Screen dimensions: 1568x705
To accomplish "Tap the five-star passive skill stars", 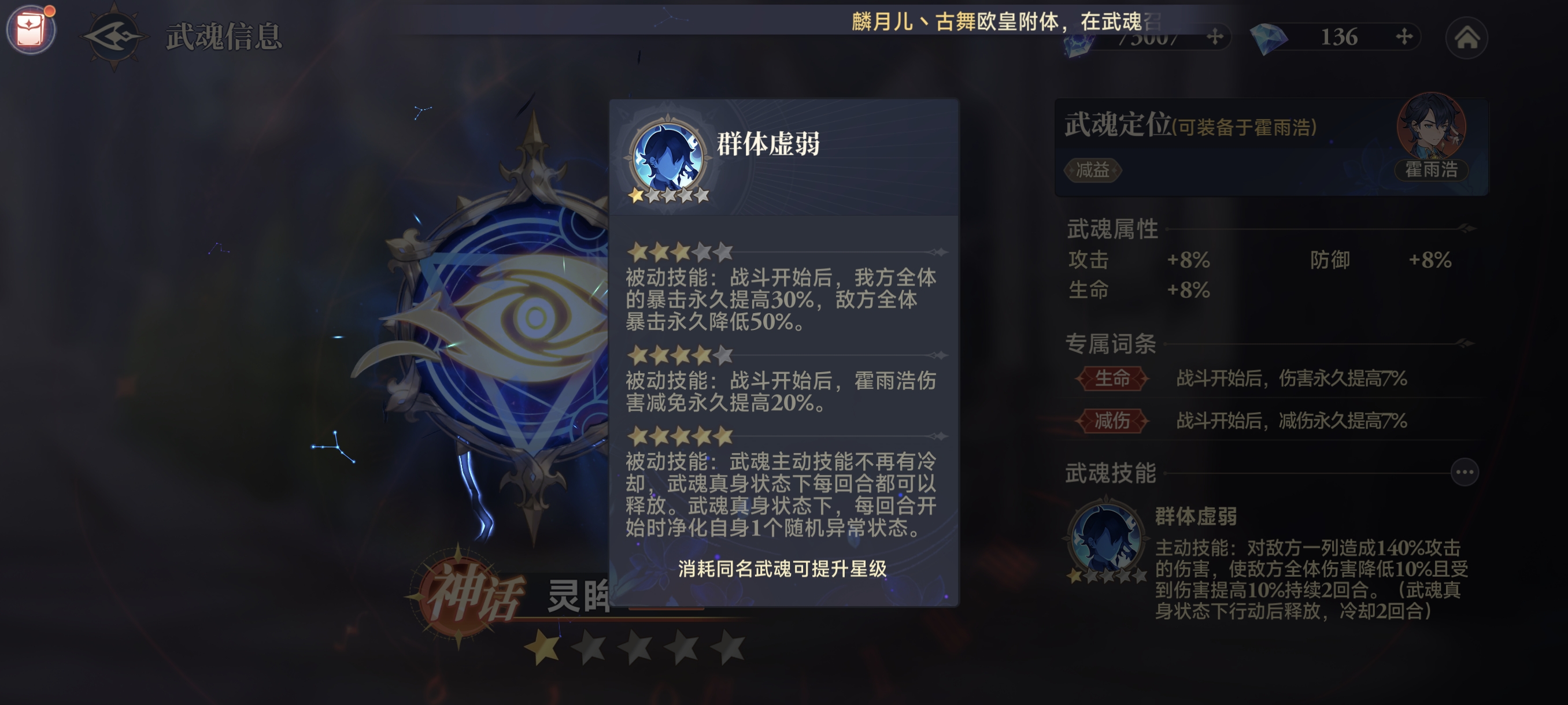I will coord(680,436).
